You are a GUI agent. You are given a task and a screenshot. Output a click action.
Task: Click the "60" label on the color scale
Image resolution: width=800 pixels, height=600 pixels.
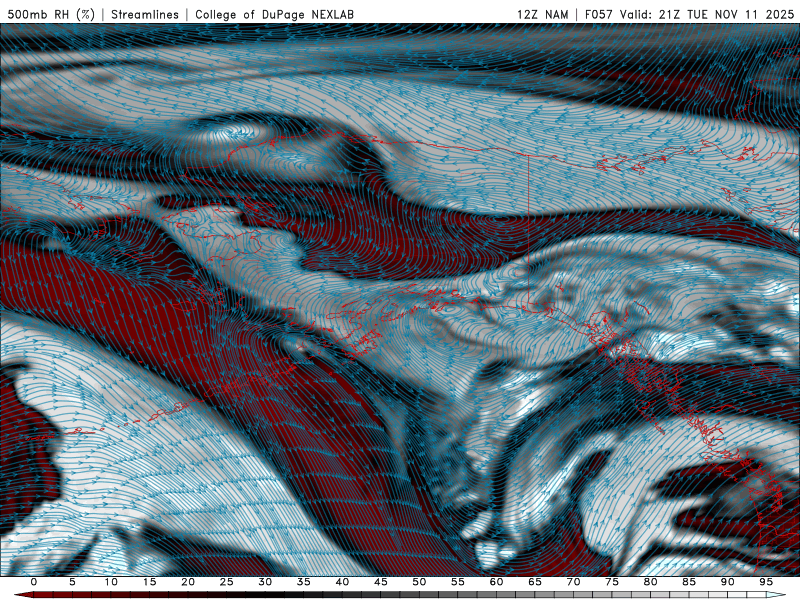tap(496, 582)
